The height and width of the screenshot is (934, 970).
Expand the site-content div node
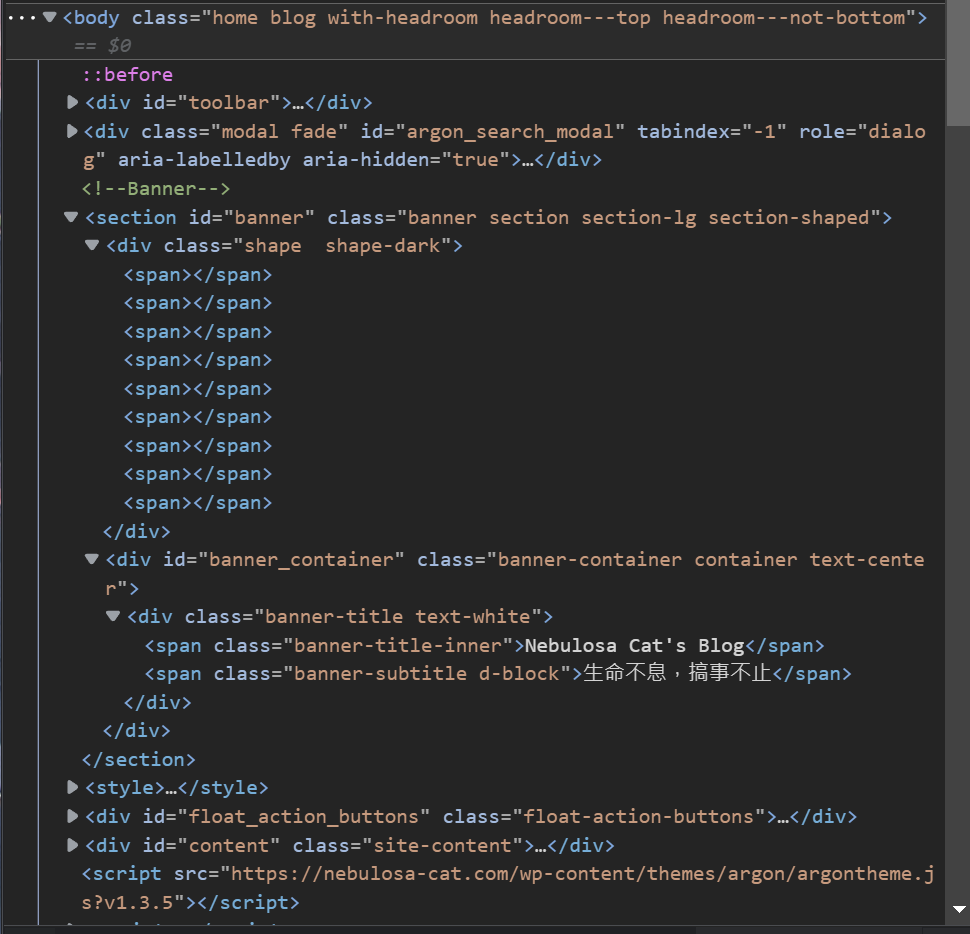pyautogui.click(x=71, y=844)
